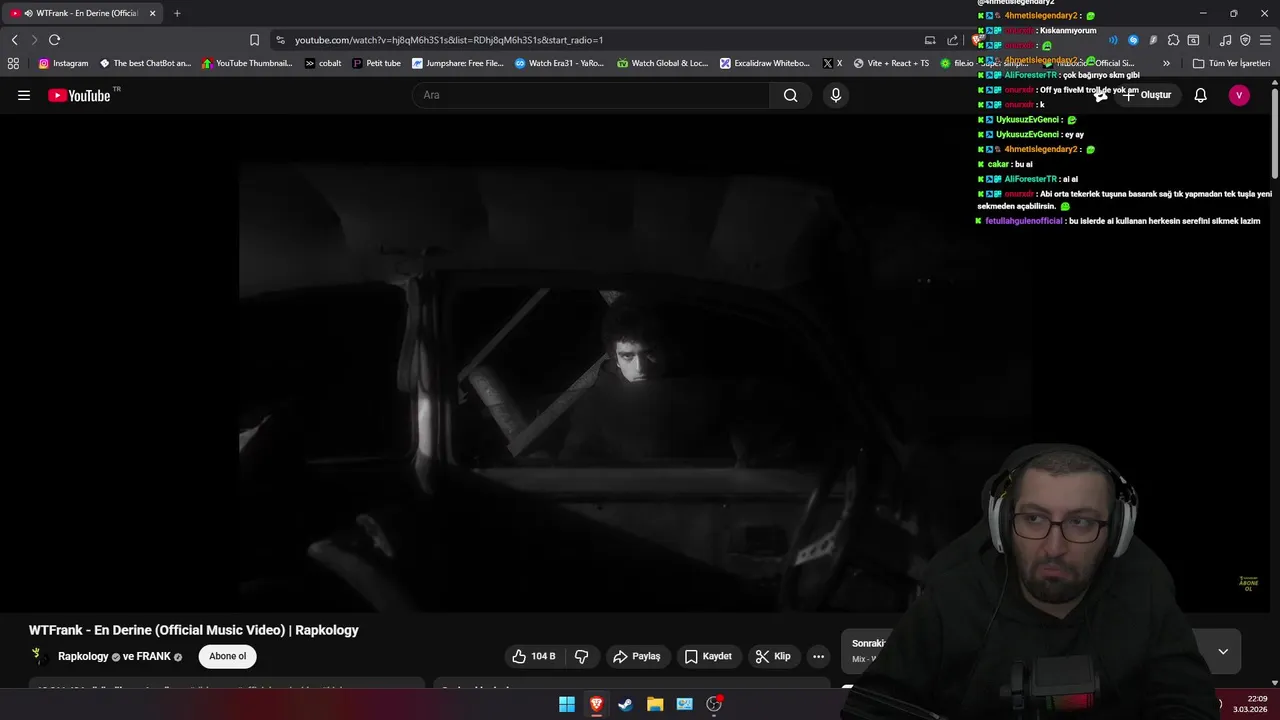
Task: Open the Rapkology channel avatar
Action: [x=39, y=656]
